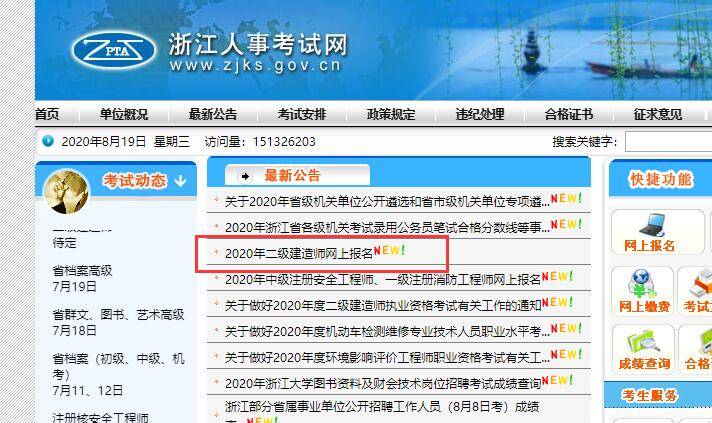
Task: Click www.zjks.gov.cn URL in banner
Action: (255, 66)
